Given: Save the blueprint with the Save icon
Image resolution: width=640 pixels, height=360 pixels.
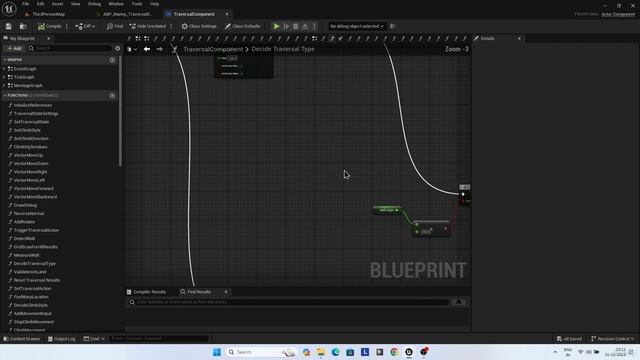Looking at the screenshot, I should [x=9, y=26].
